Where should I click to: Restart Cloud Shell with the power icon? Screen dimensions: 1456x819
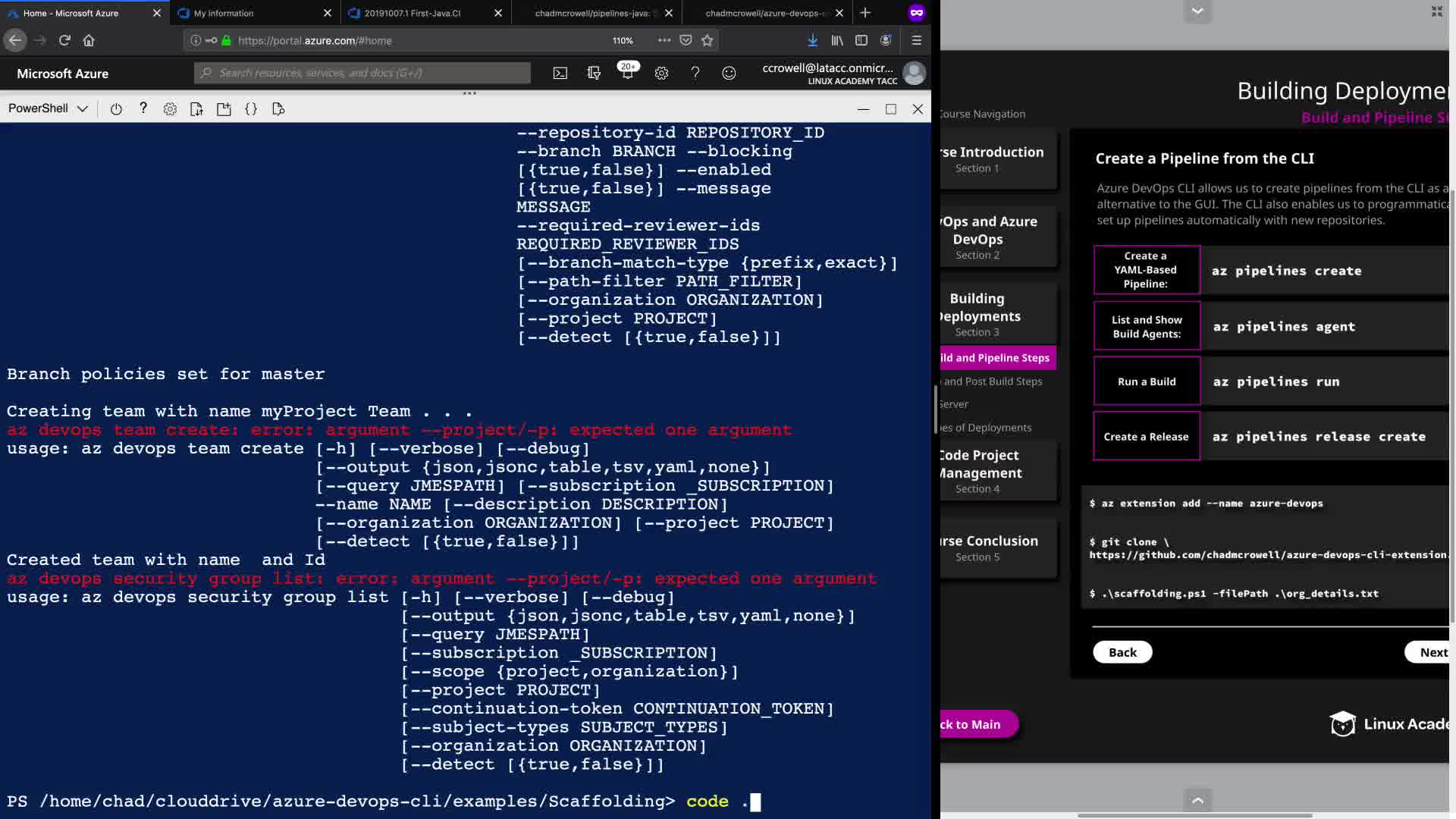[116, 109]
